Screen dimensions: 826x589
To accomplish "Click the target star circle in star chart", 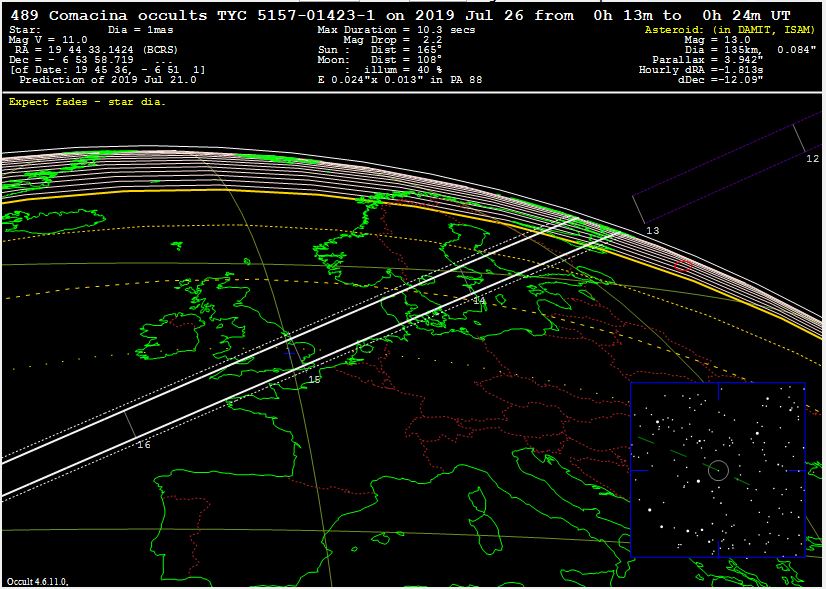I will [717, 469].
